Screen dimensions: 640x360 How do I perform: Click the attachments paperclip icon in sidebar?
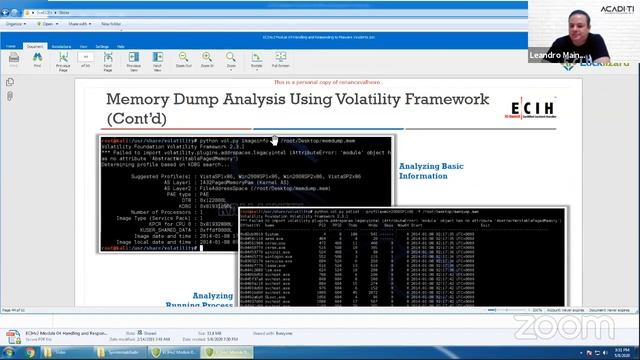pyautogui.click(x=10, y=96)
